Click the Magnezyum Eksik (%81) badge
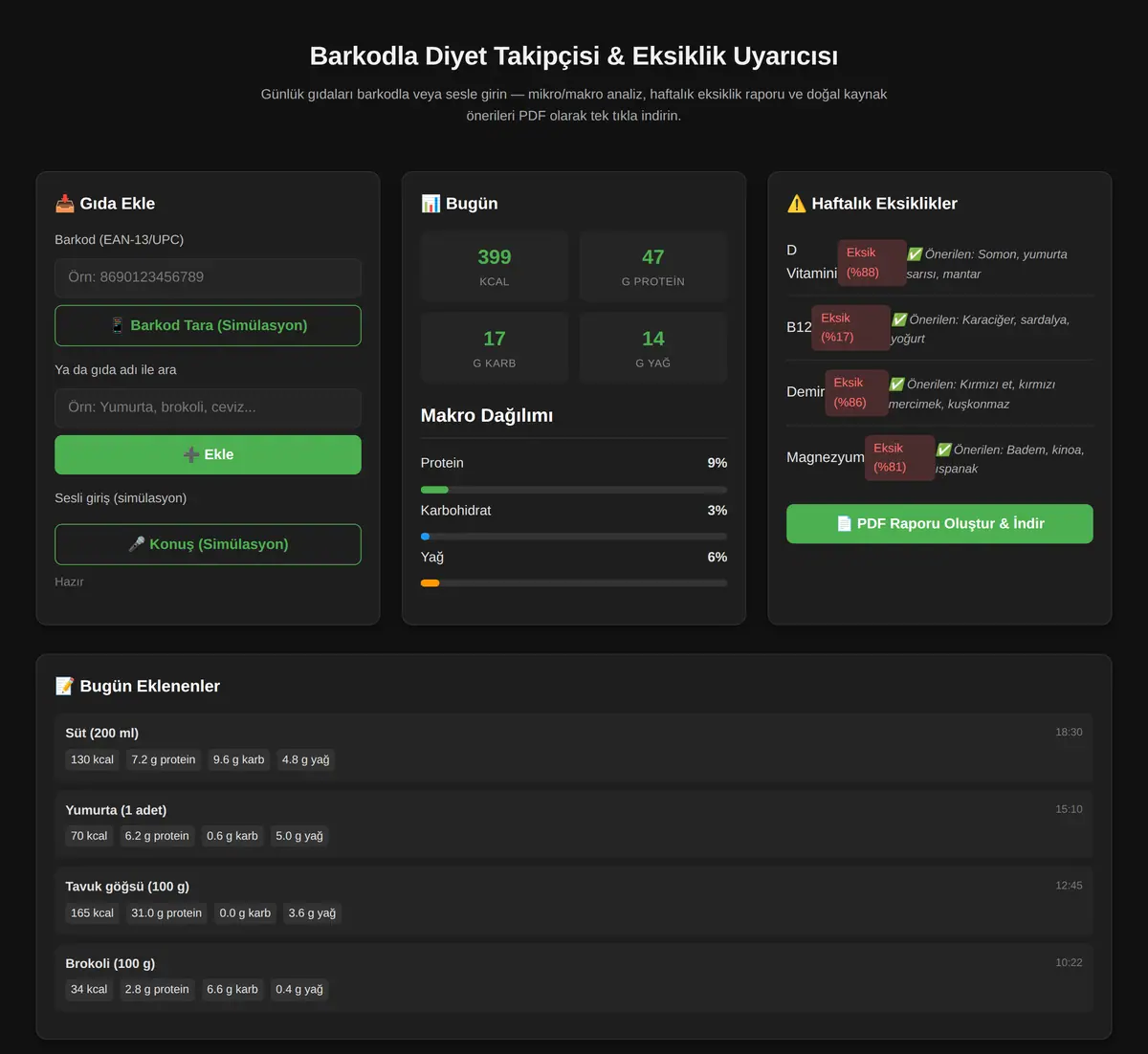Screen dimensions: 1148x1054 click(x=899, y=457)
